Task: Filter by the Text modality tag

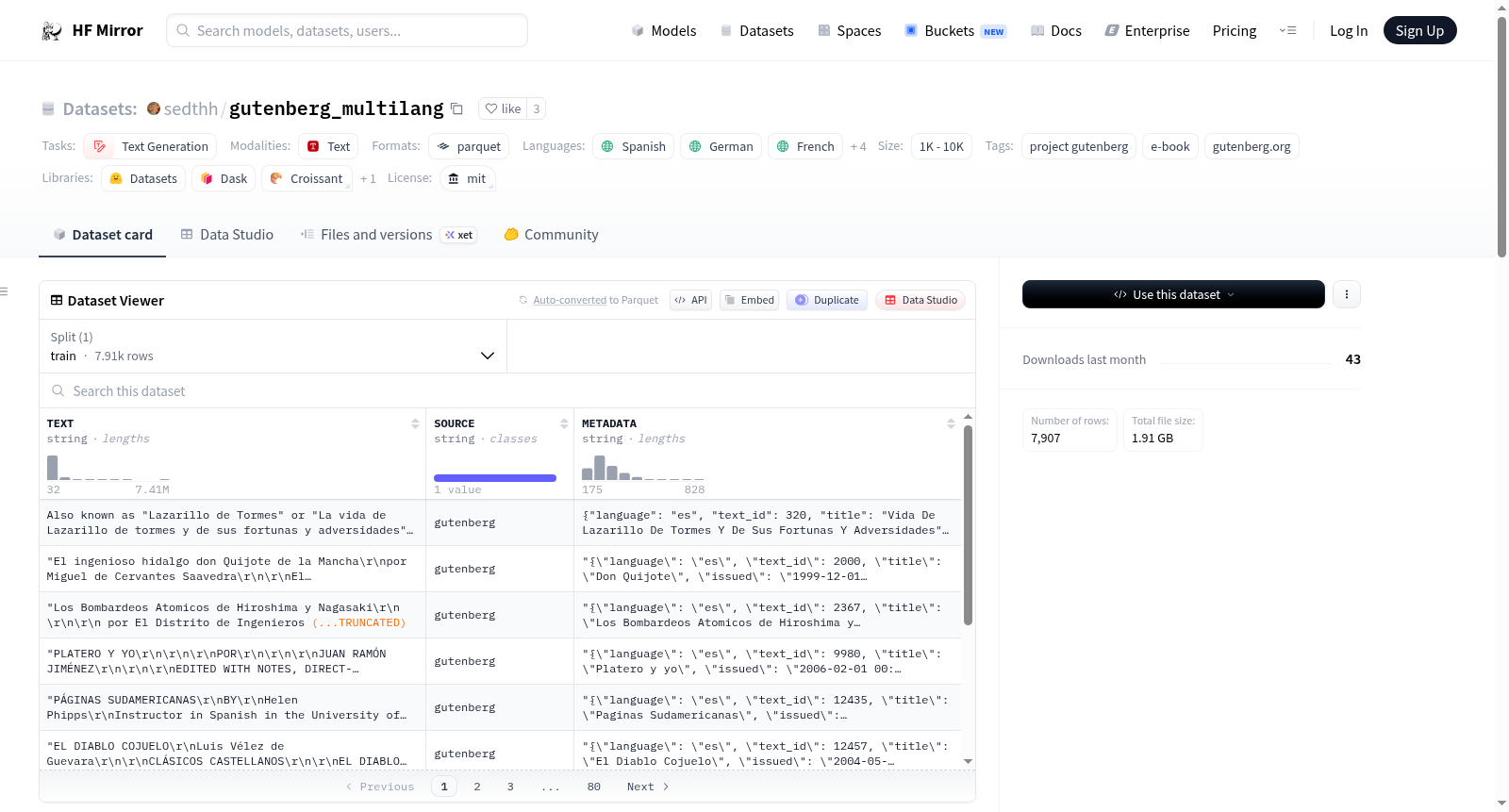Action: tap(328, 146)
